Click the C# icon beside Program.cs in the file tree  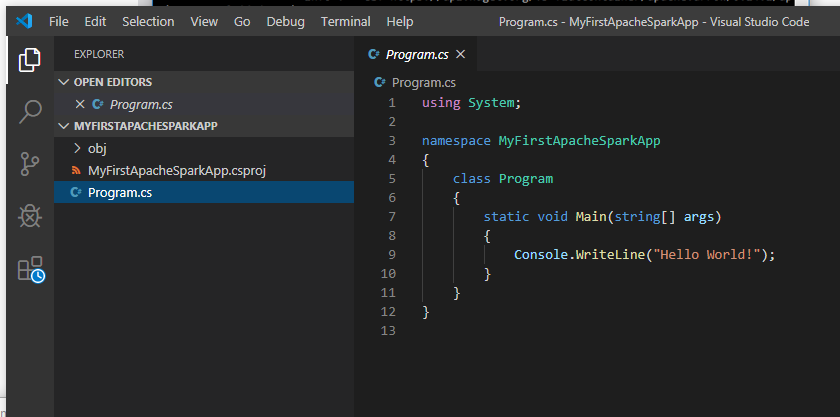tap(76, 192)
